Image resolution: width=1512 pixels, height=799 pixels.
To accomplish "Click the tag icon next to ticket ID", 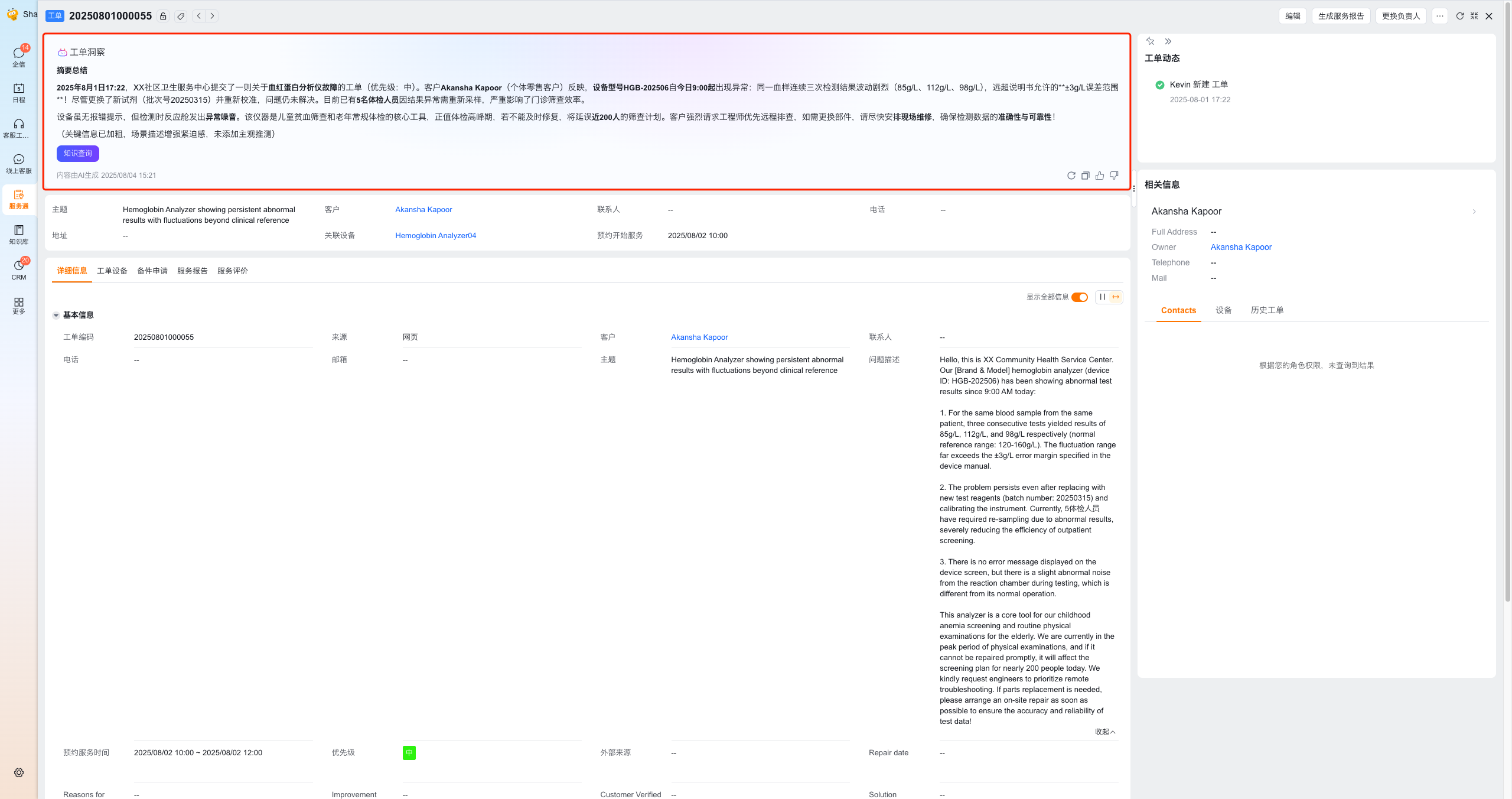I will (181, 16).
